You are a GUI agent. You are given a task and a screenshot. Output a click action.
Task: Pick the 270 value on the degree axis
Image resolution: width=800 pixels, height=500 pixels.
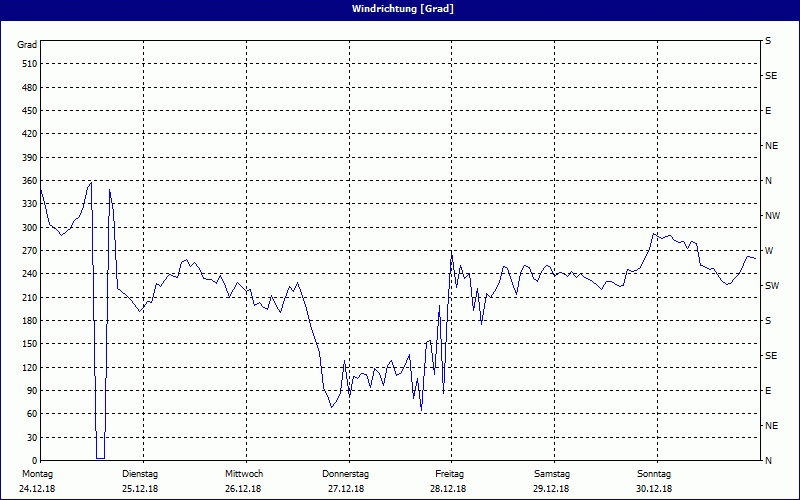29,251
